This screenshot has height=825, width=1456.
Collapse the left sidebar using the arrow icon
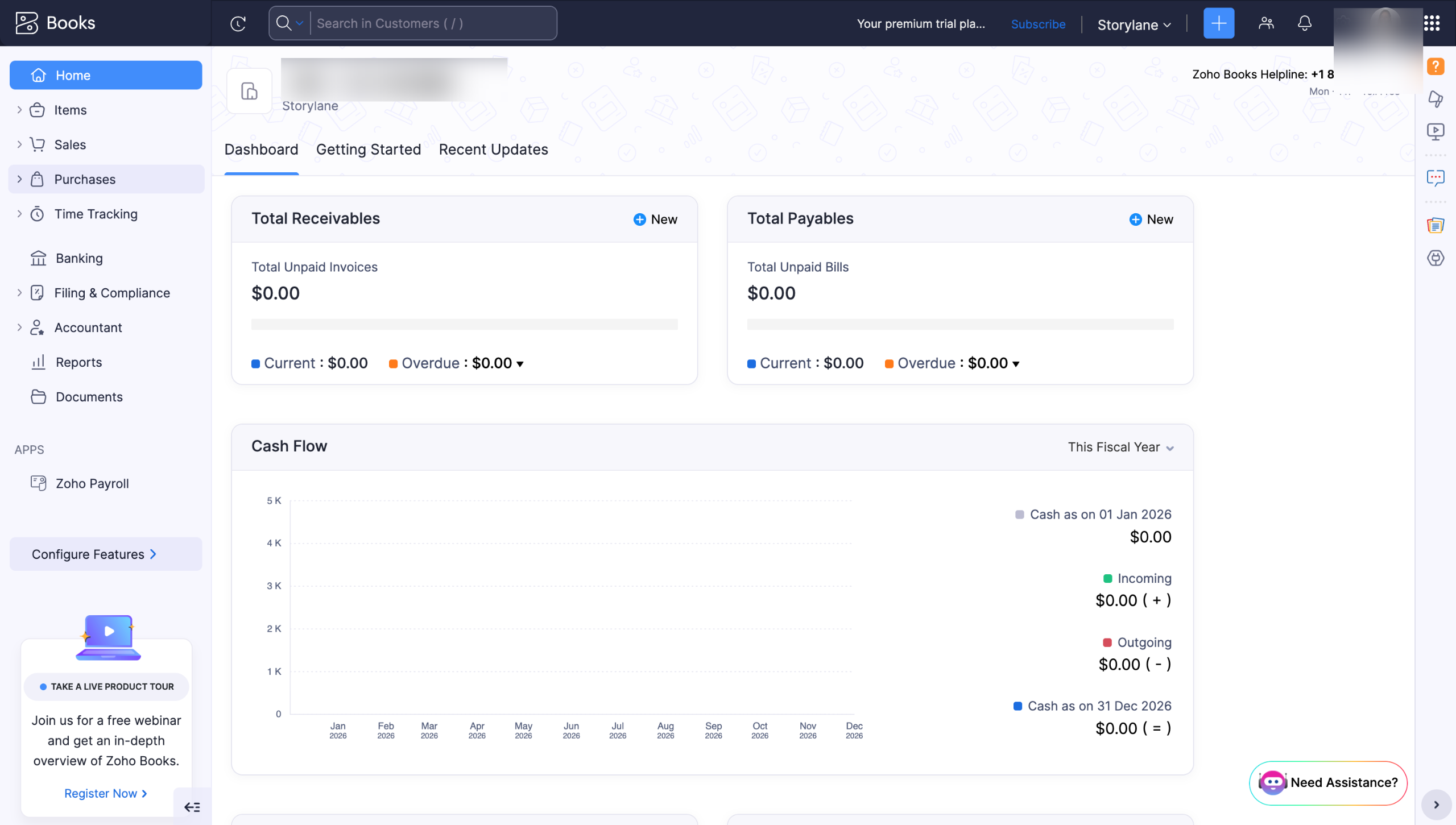pyautogui.click(x=192, y=807)
